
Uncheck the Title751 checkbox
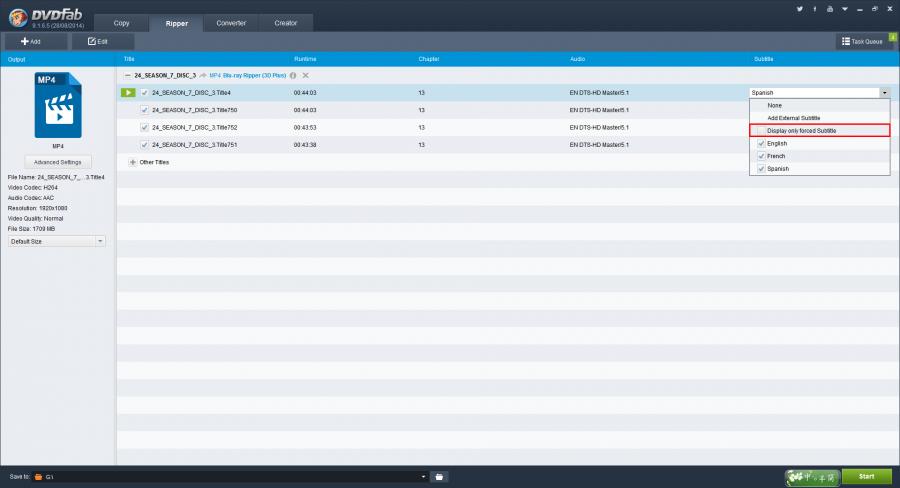tap(145, 145)
